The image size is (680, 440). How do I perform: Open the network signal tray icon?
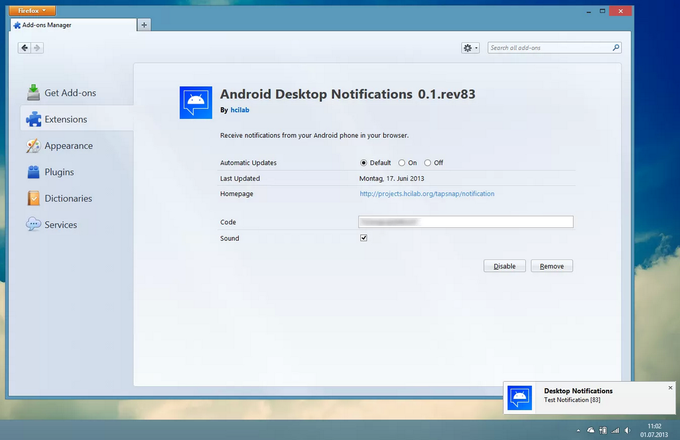pyautogui.click(x=615, y=430)
